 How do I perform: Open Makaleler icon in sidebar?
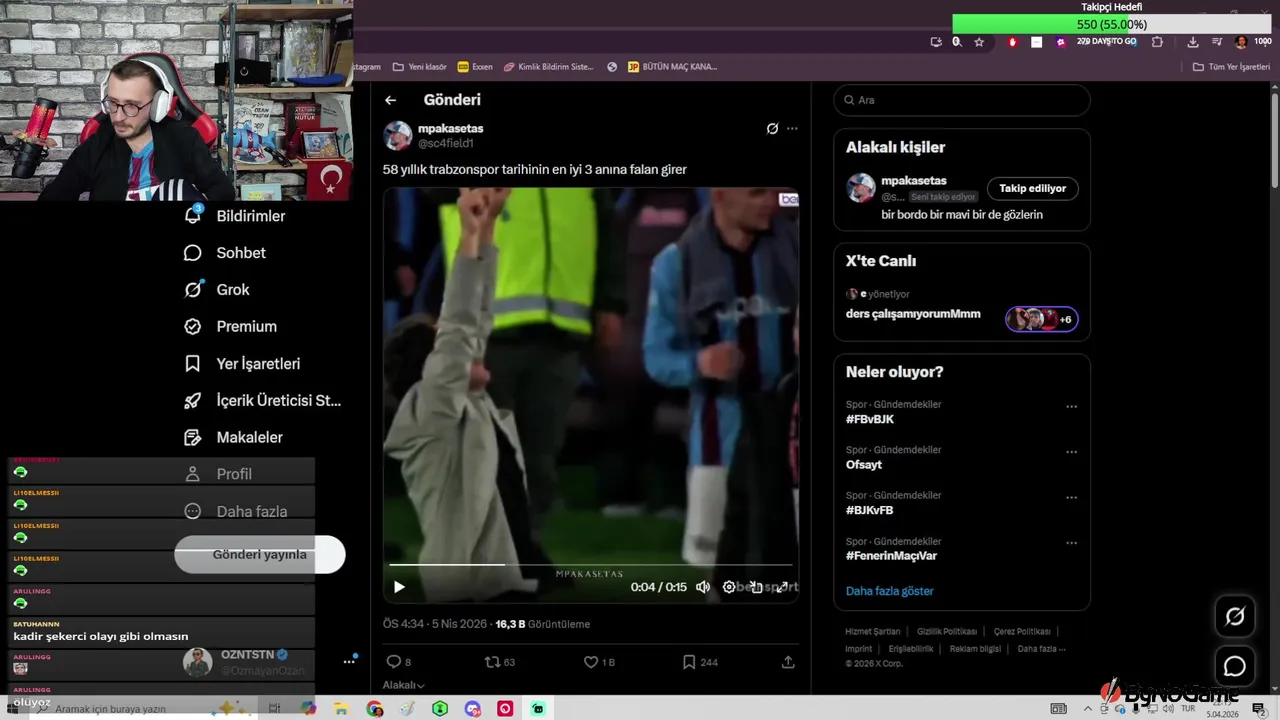pos(193,437)
